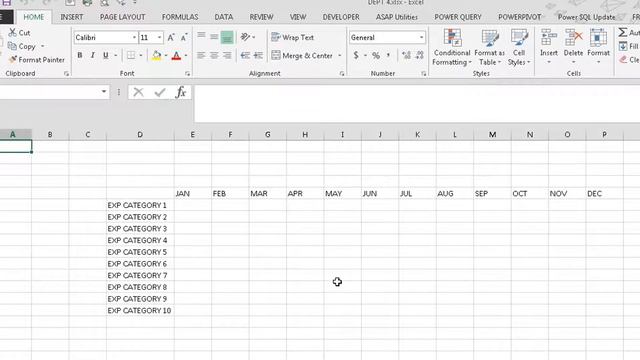The image size is (640, 360).
Task: Enable Wrap Text
Action: click(x=292, y=37)
